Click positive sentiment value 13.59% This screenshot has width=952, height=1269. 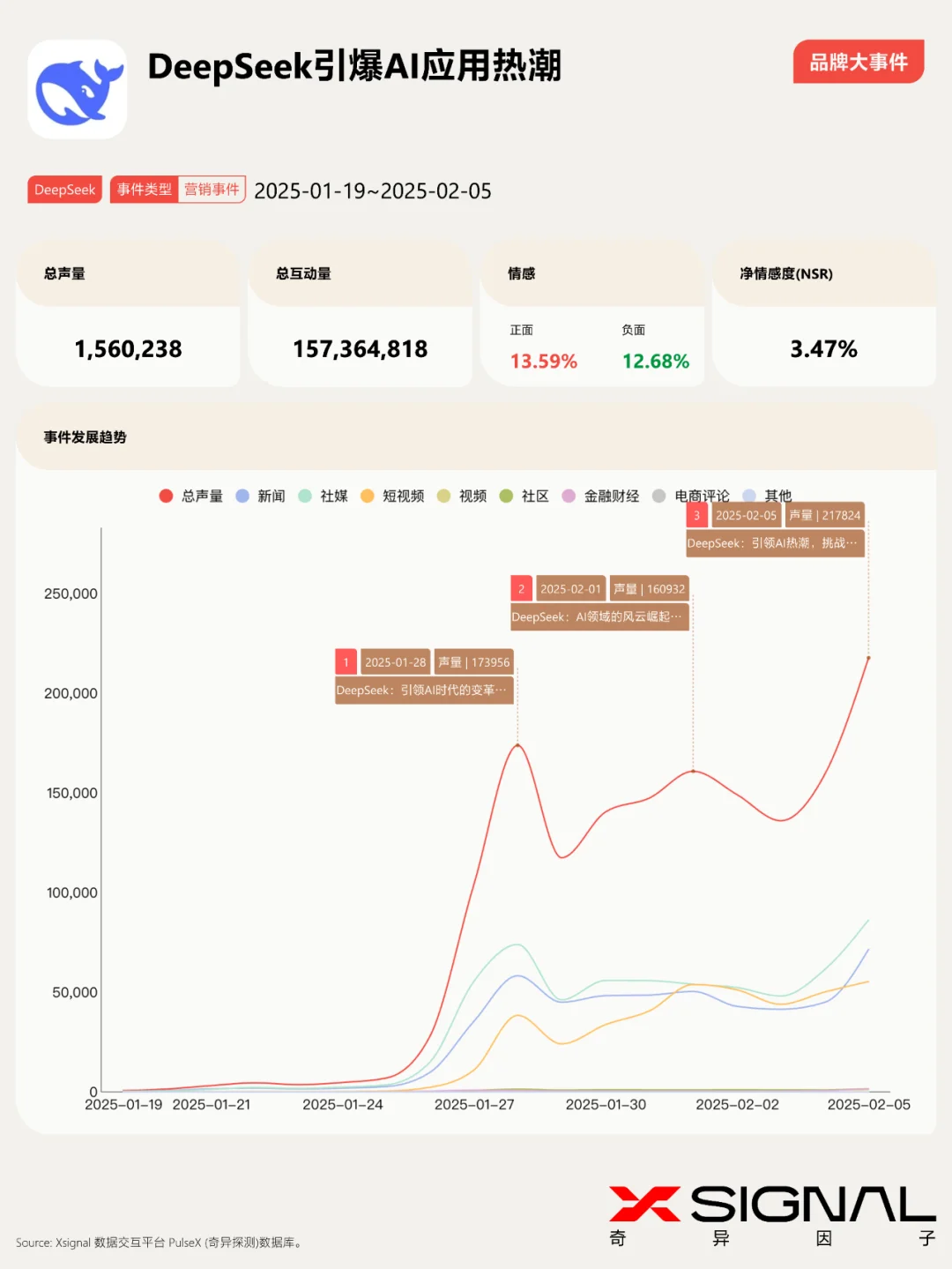coord(544,362)
